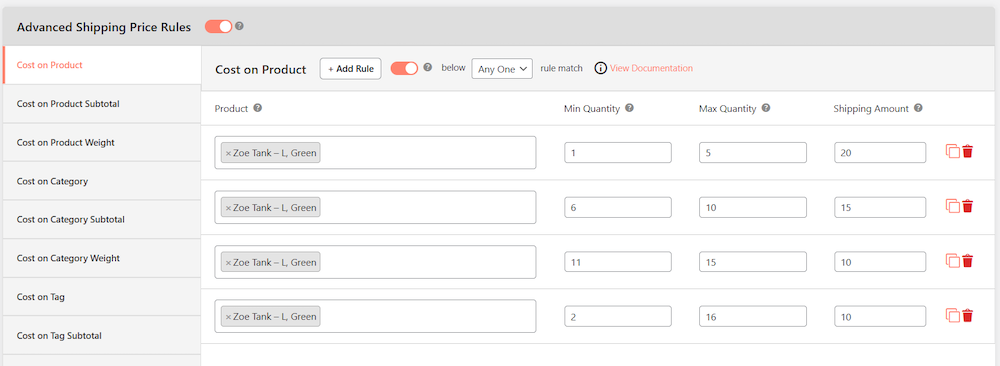
Task: Duplicate the rule with min quantity 6
Action: [952, 207]
